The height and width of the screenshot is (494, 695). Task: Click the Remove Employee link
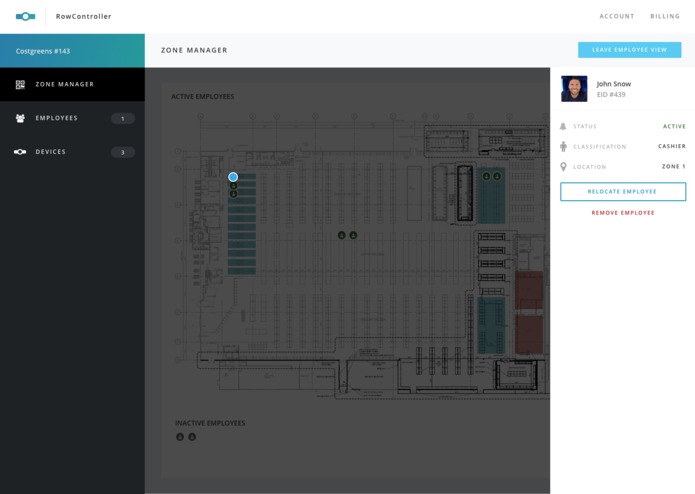tap(623, 213)
